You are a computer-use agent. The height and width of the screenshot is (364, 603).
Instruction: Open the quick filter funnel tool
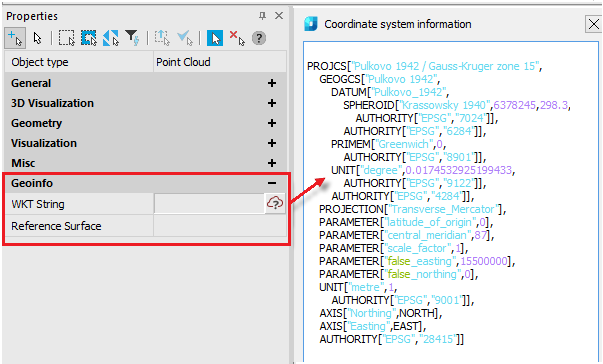133,38
